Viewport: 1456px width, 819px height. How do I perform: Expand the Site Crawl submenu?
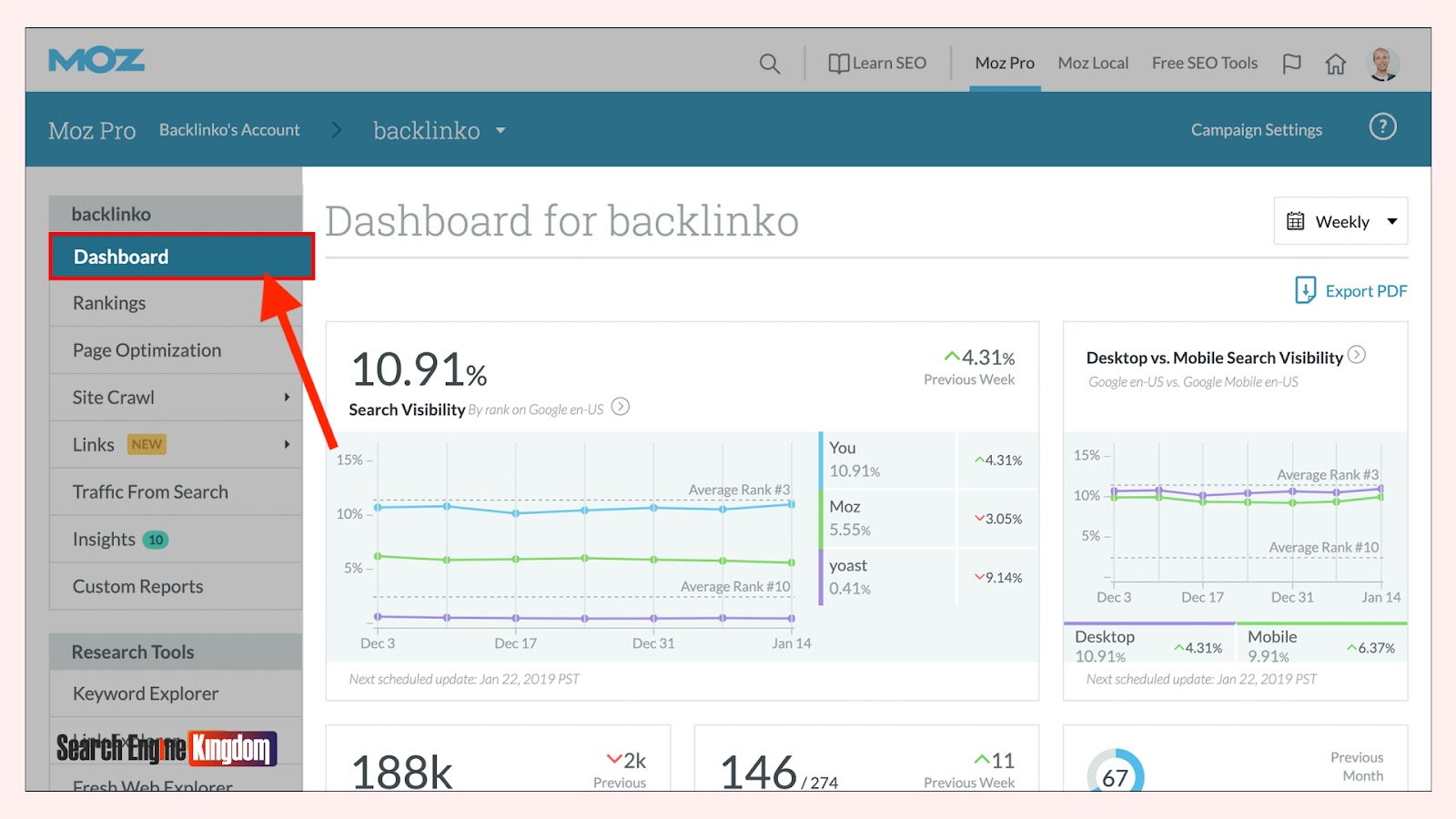tap(287, 398)
